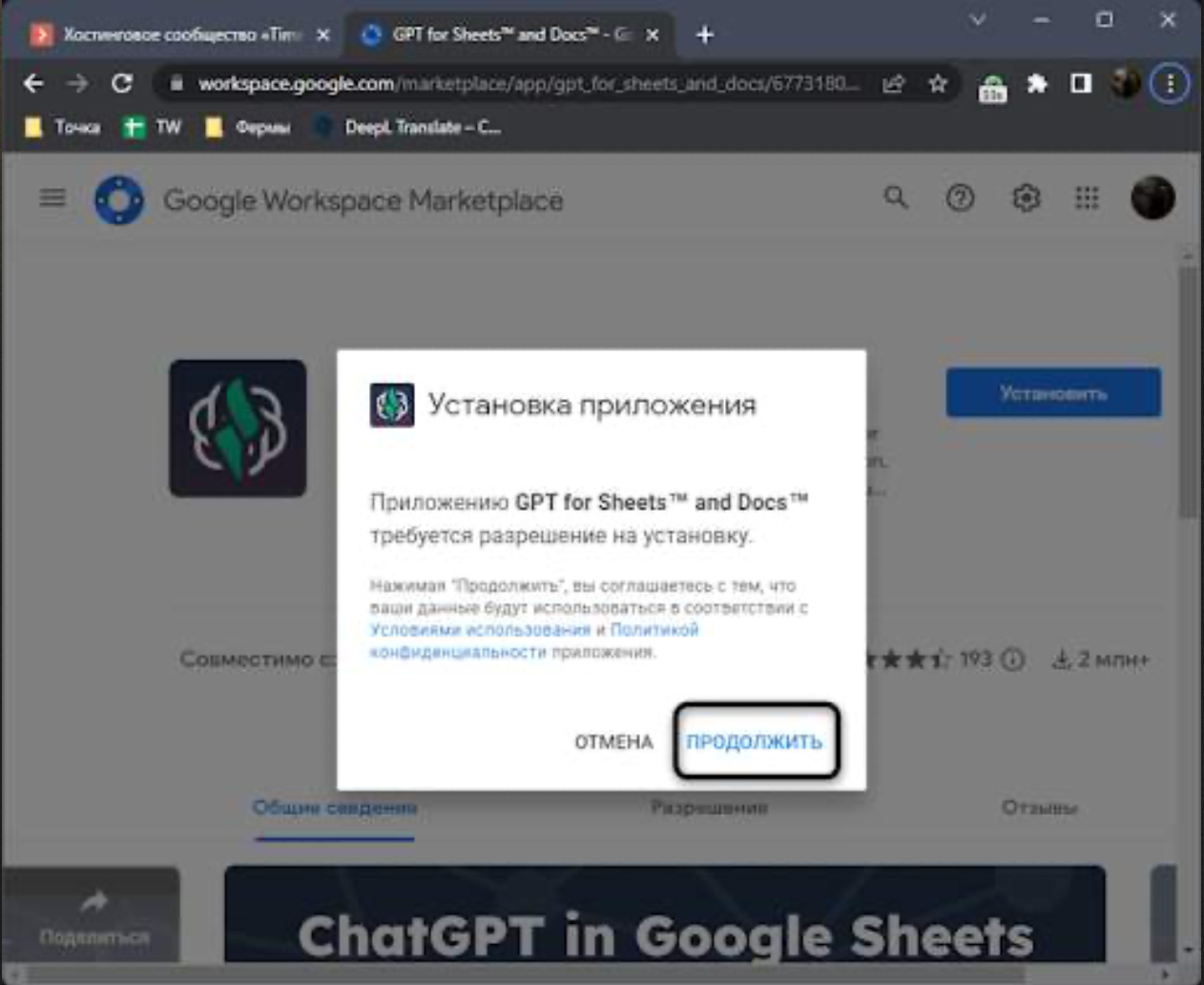Viewport: 1204px width, 985px height.
Task: Click the share page icon in address bar
Action: click(x=893, y=84)
